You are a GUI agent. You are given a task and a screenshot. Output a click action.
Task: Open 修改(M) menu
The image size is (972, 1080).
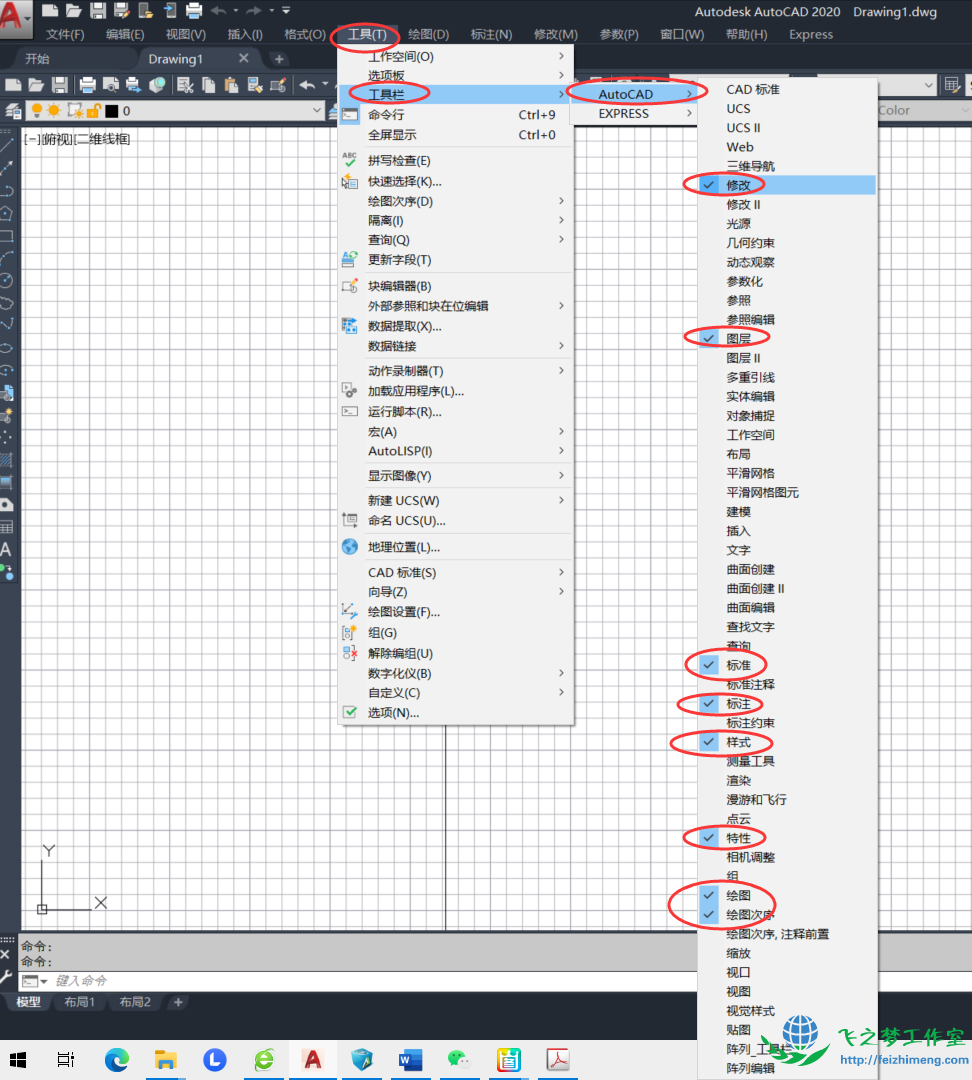point(556,34)
